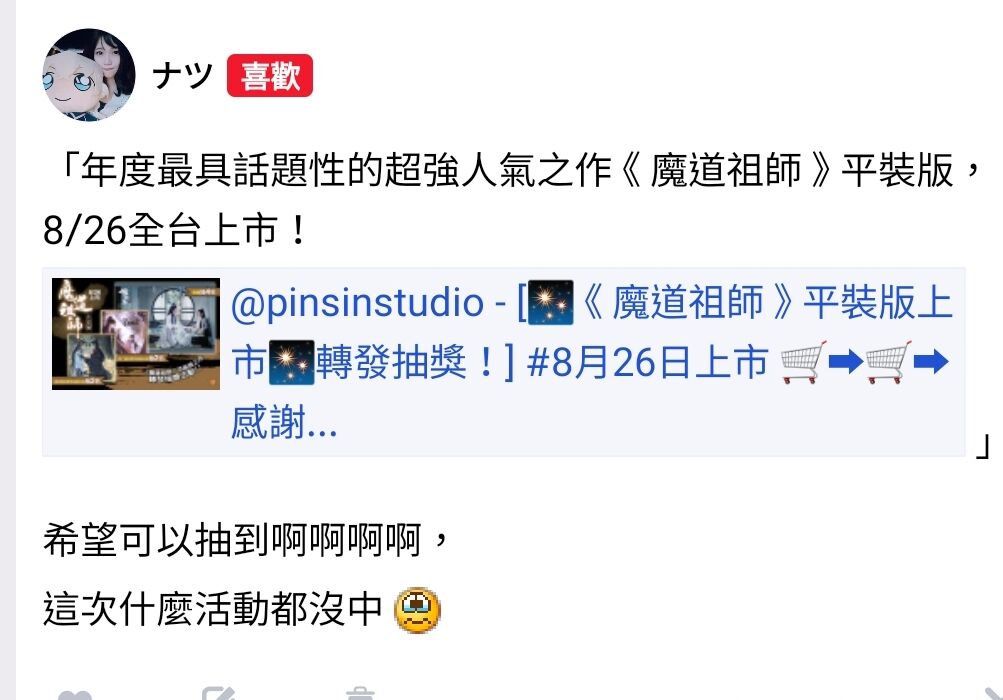Viewport: 1003px width, 700px height.
Task: Like the post with the heart icon
Action: pyautogui.click(x=75, y=695)
